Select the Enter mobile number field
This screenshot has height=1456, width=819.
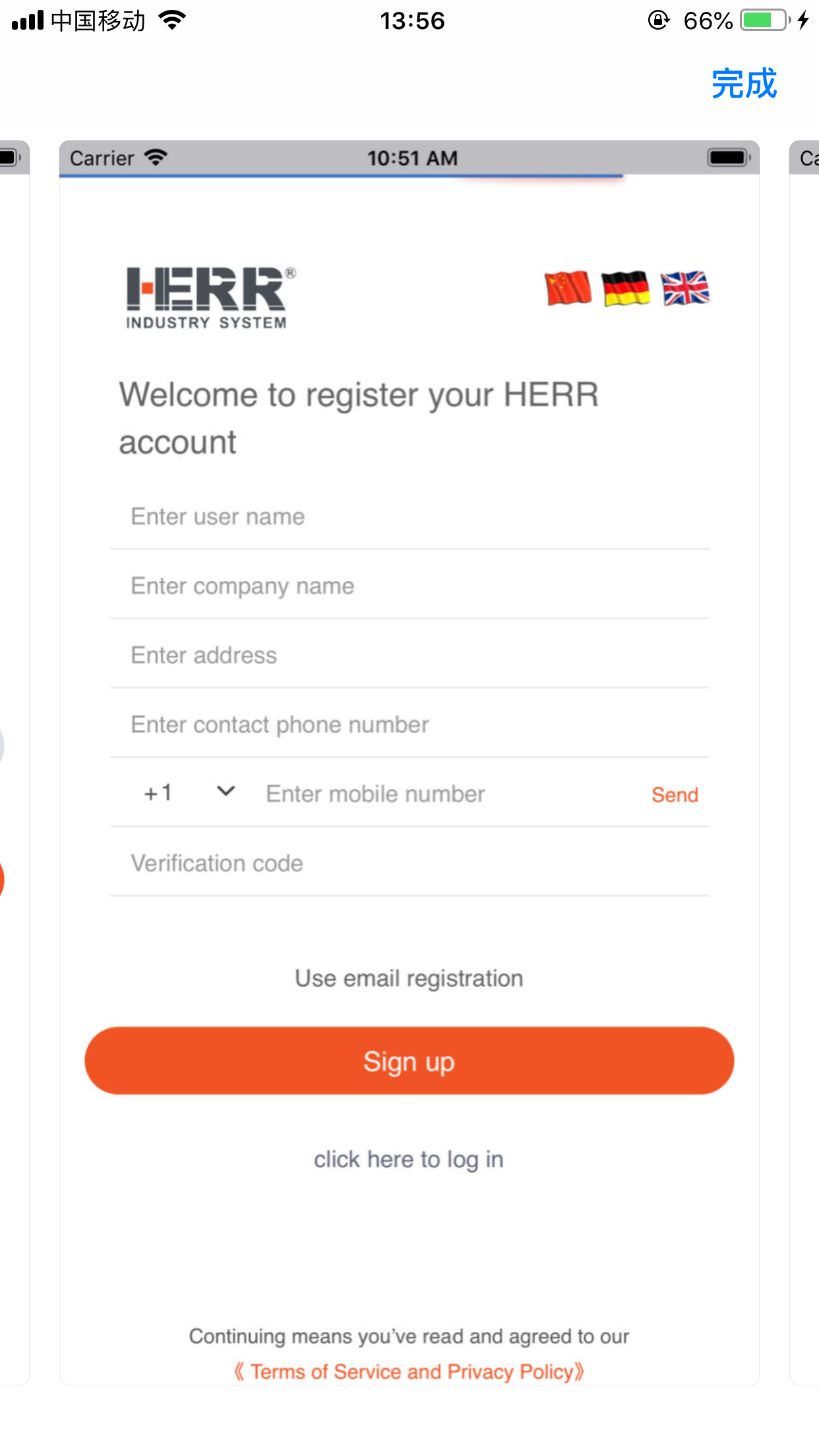pyautogui.click(x=448, y=794)
